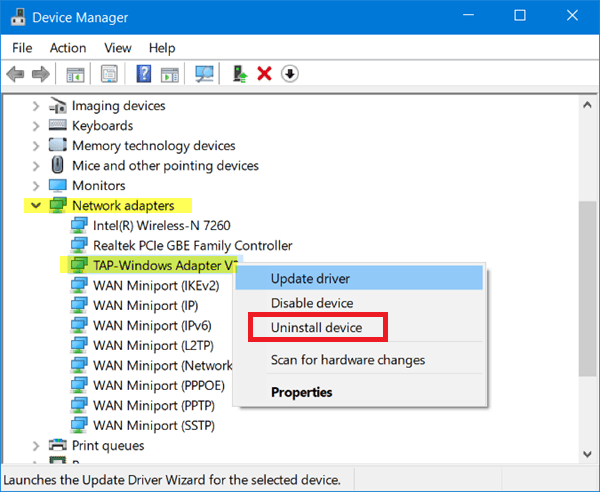The image size is (600, 492).
Task: Expand the Monitors node
Action: pyautogui.click(x=36, y=186)
